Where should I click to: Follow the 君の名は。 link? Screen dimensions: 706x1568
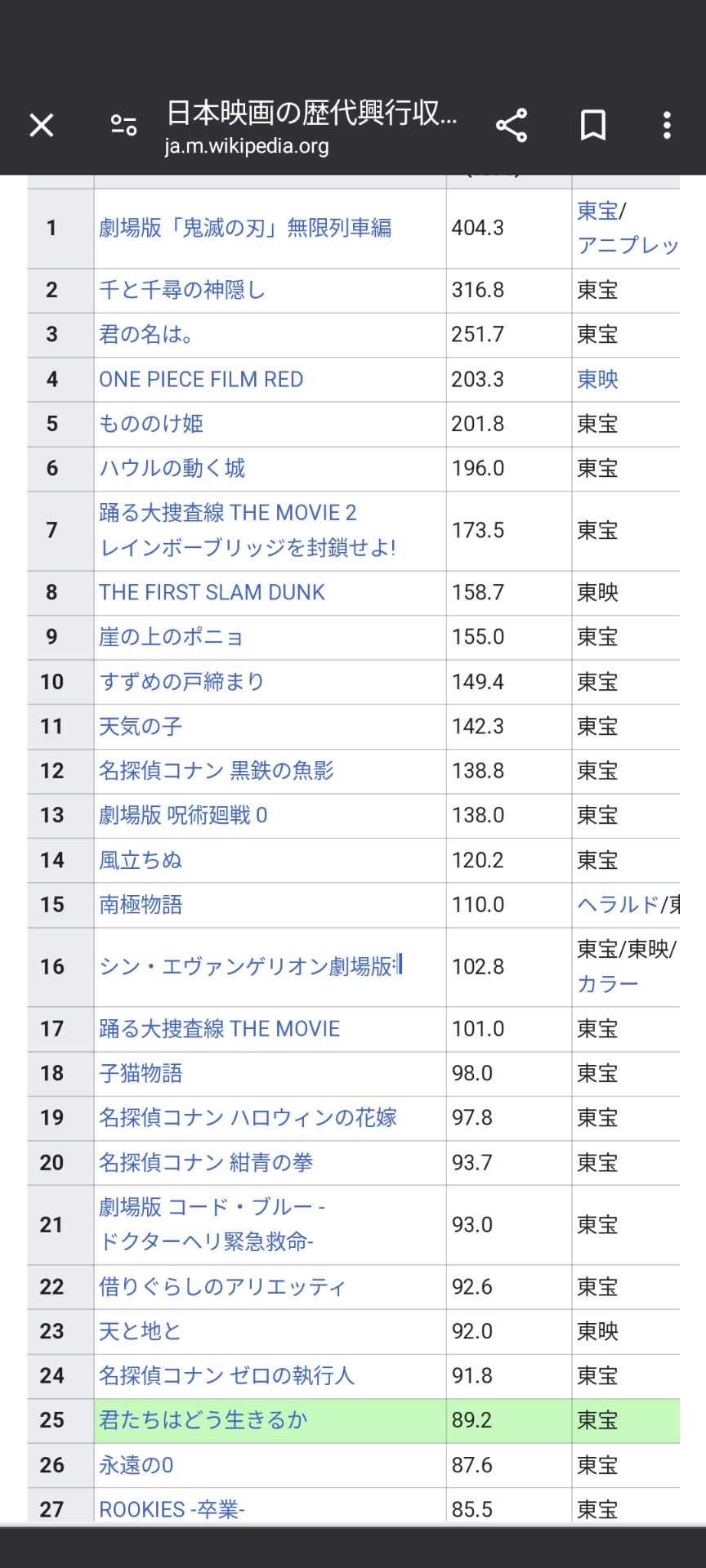[146, 335]
